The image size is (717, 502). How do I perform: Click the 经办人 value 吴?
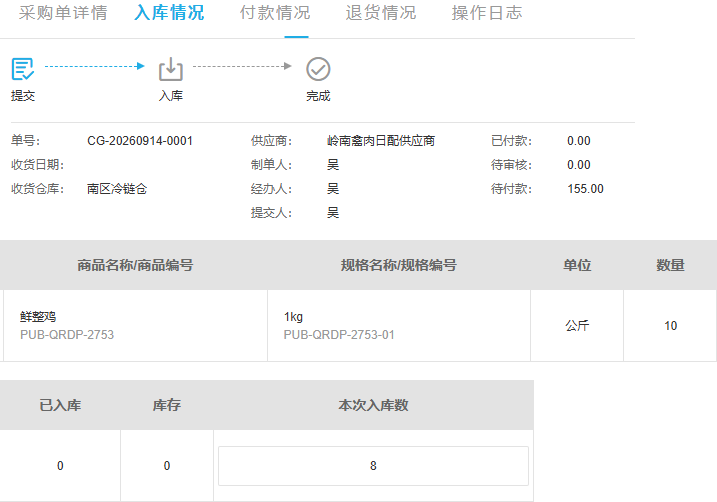(x=333, y=189)
